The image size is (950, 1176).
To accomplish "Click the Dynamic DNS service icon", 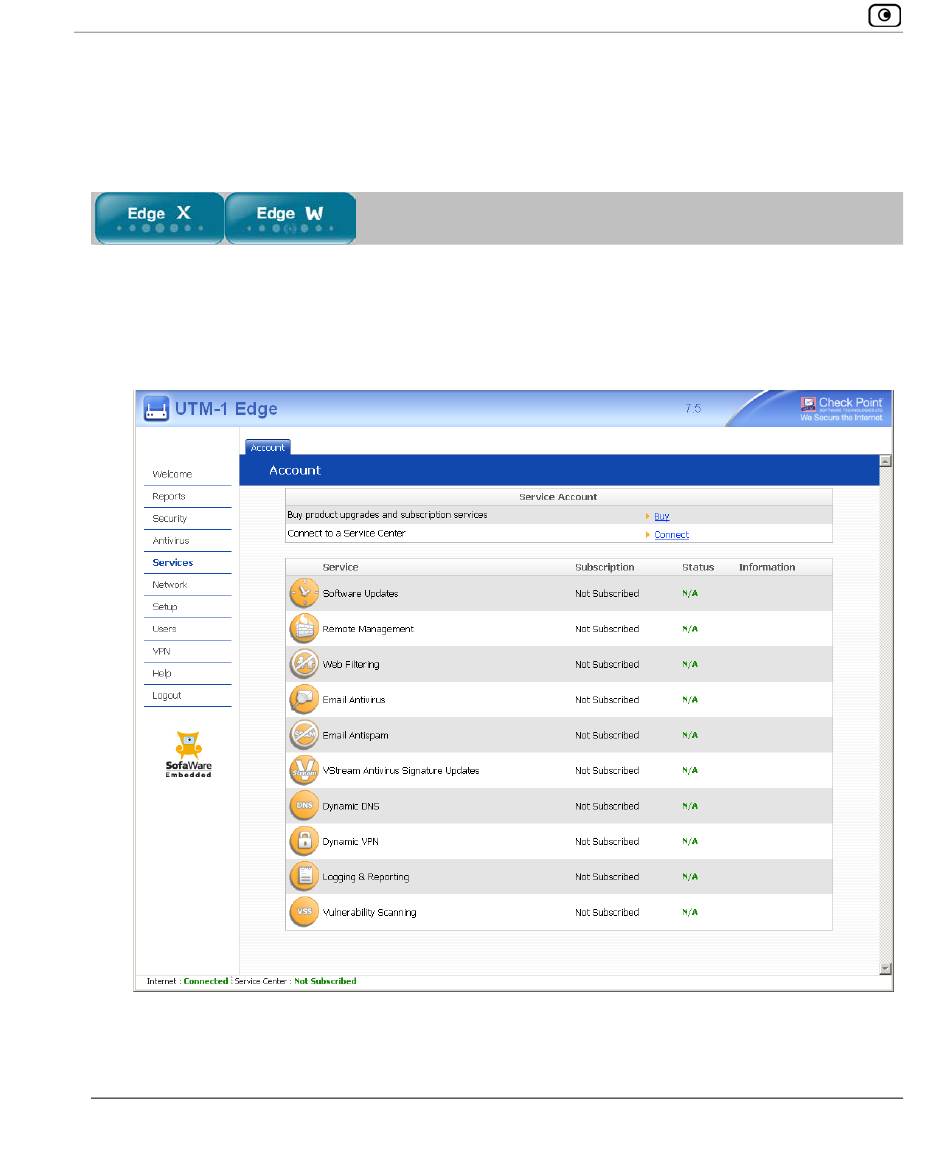I will 304,806.
